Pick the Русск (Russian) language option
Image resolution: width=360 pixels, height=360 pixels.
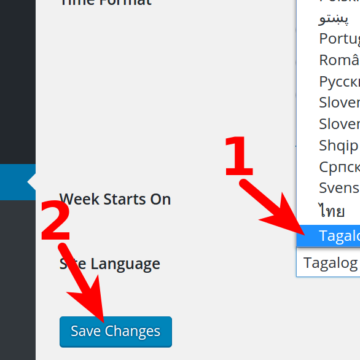pyautogui.click(x=328, y=81)
